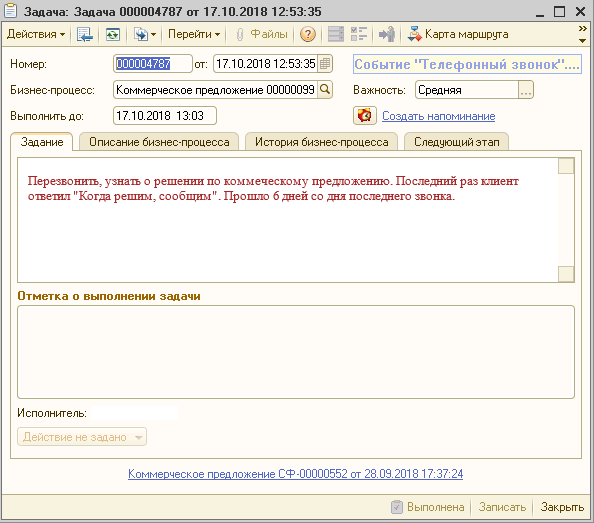Viewport: 594px width, 523px height.
Task: Click the Закрыть button
Action: coord(562,507)
